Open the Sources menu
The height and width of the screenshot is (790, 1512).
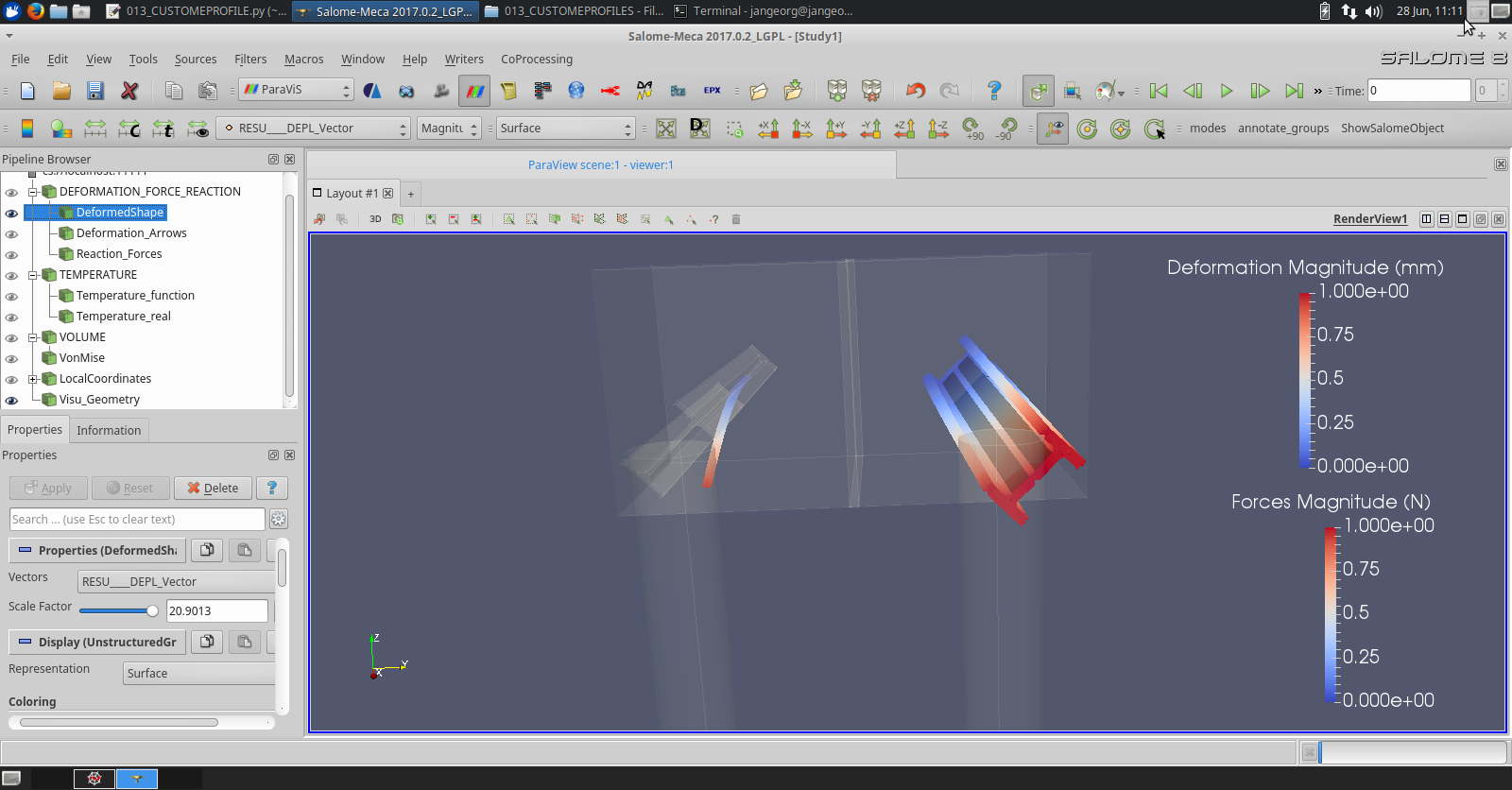[x=196, y=59]
